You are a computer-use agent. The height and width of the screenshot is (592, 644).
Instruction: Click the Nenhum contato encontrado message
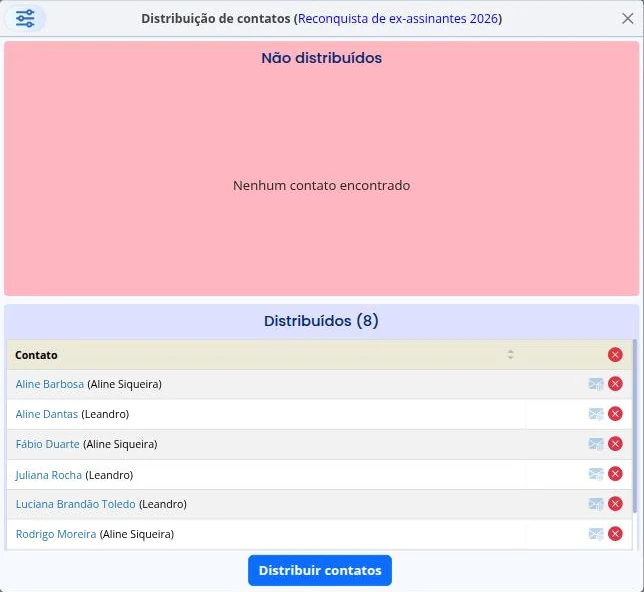coord(322,185)
